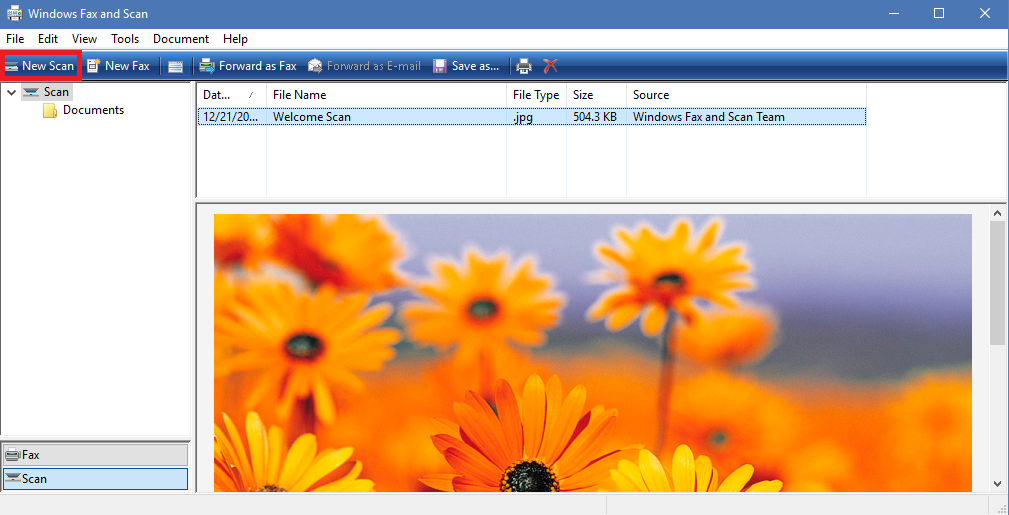
Task: Click the flower preview image
Action: [x=593, y=353]
